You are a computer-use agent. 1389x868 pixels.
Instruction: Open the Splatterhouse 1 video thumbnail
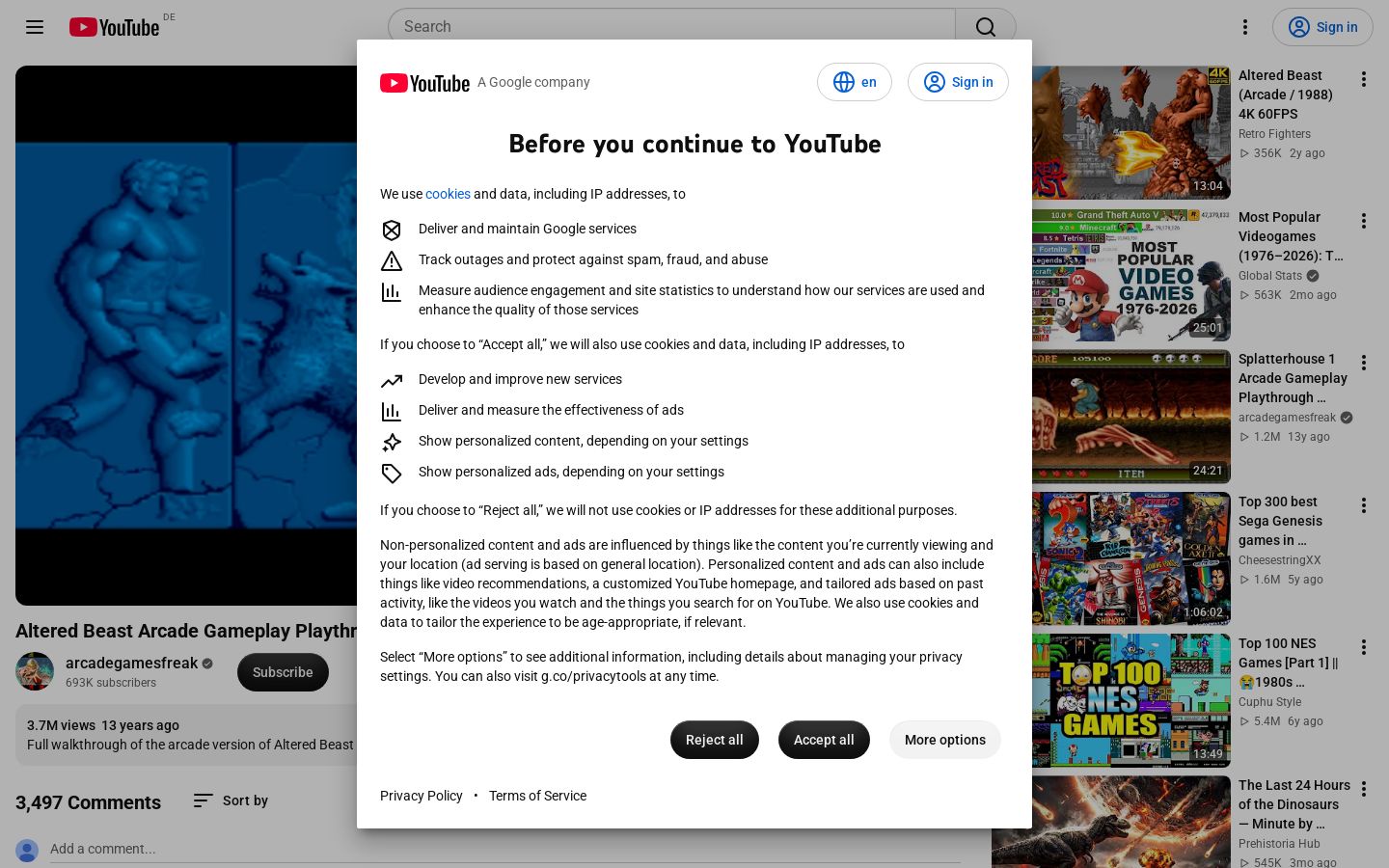(x=1131, y=417)
